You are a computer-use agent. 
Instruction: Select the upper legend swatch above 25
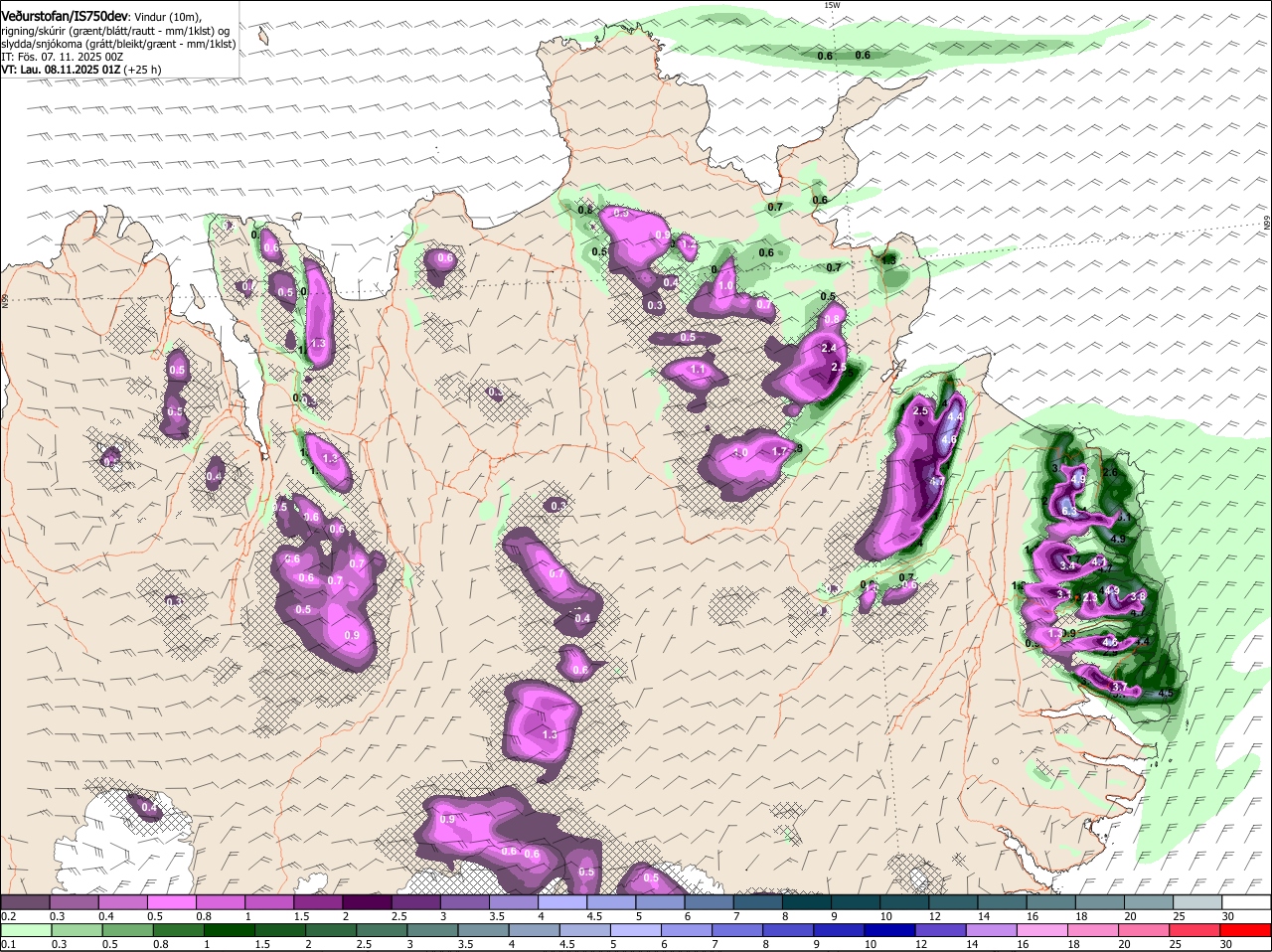pos(1199,901)
